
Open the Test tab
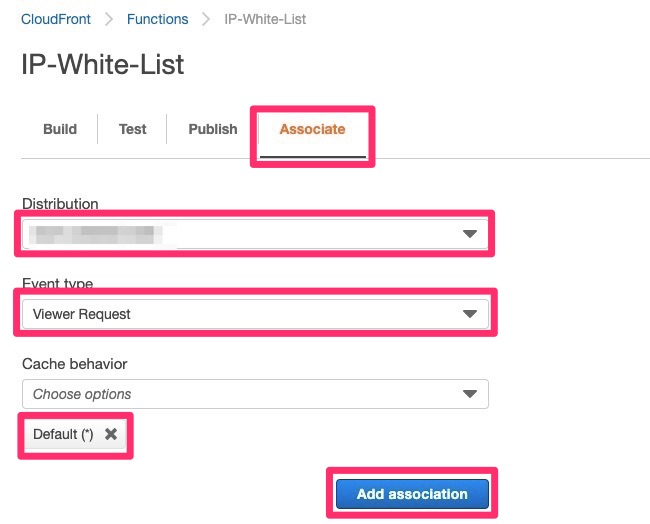(133, 129)
